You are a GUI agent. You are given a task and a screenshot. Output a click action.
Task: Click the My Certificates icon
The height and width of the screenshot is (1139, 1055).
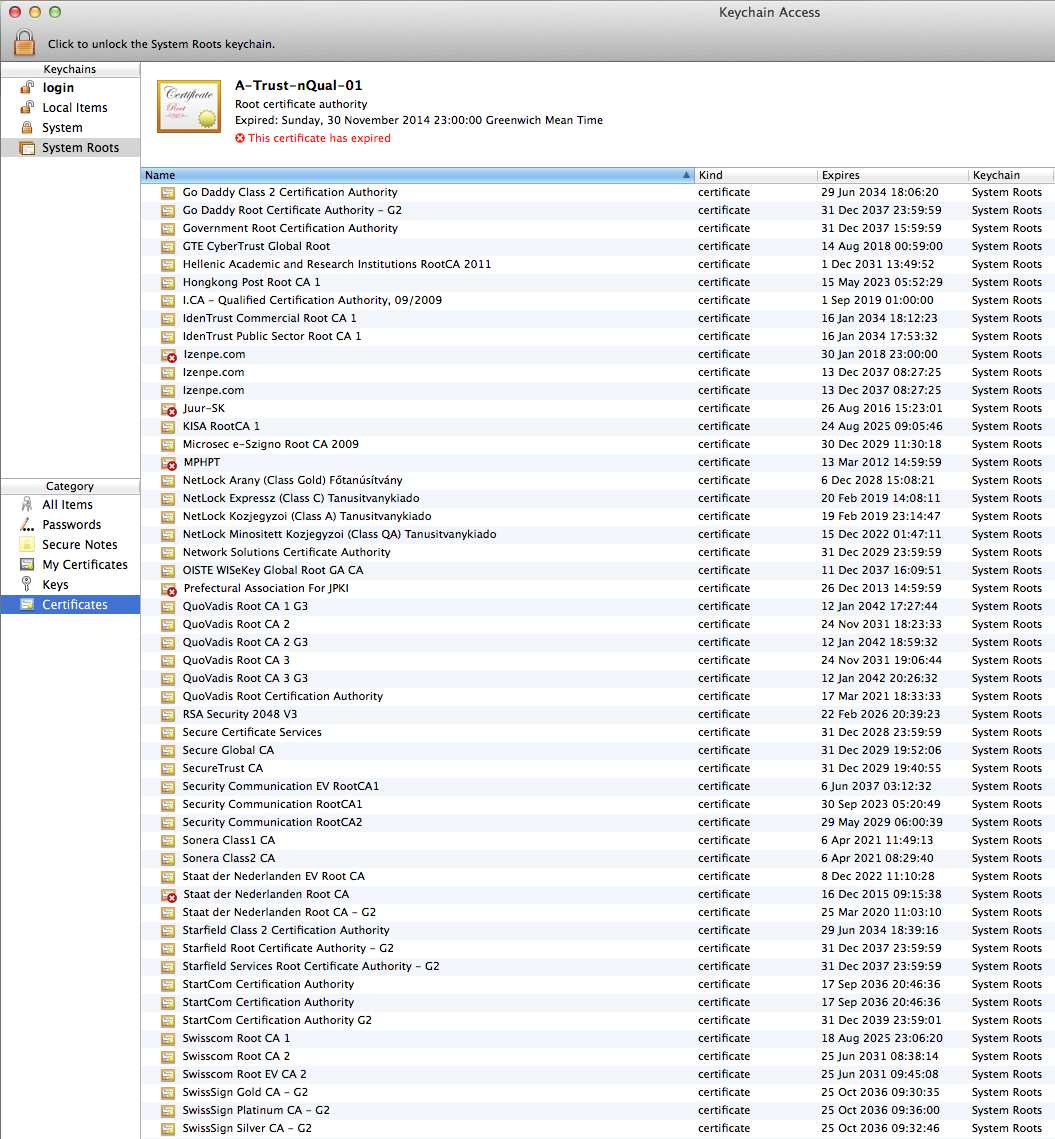pos(27,564)
